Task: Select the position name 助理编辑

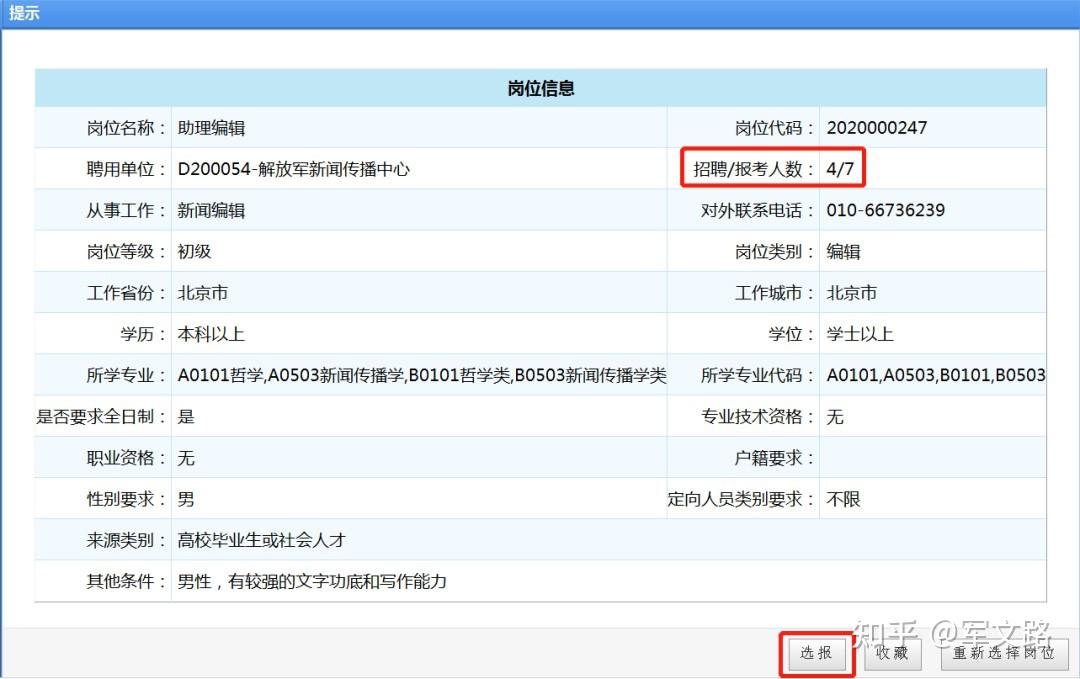Action: (212, 127)
